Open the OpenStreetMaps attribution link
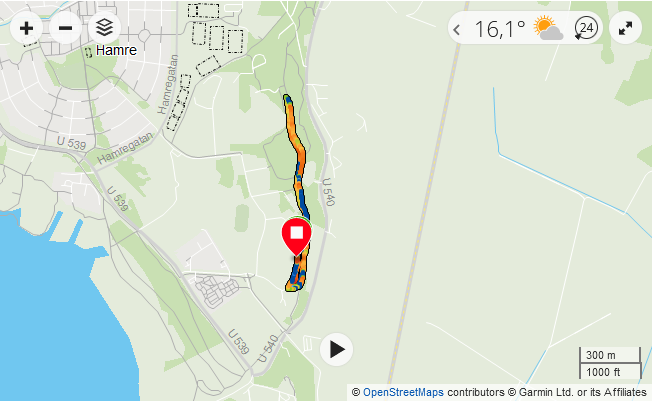653x402 pixels. click(x=403, y=392)
